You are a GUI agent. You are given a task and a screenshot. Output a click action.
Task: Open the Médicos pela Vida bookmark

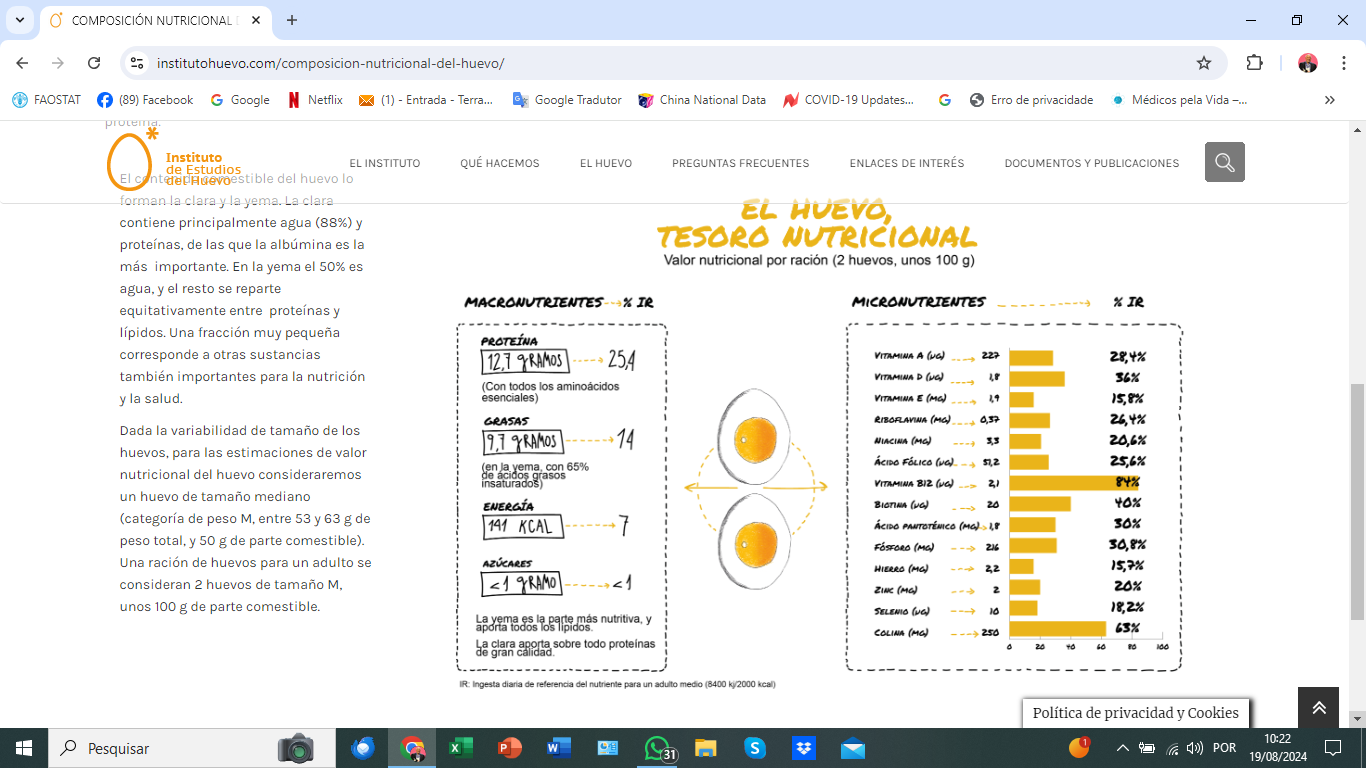click(x=1179, y=100)
